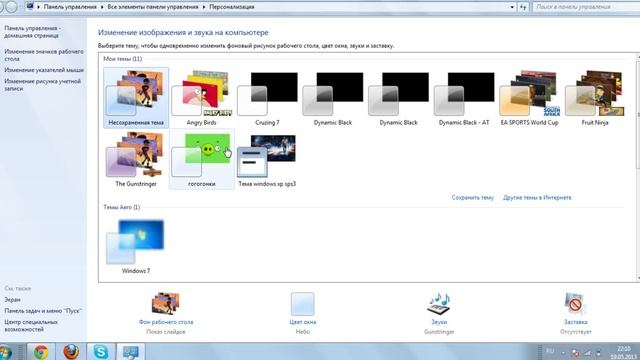Select The Gunstringer theme
This screenshot has width=640, height=360.
[x=136, y=159]
